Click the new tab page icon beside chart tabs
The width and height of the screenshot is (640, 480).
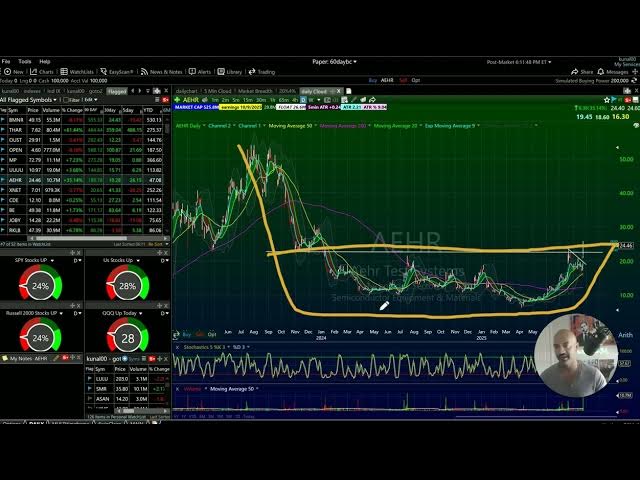click(349, 91)
